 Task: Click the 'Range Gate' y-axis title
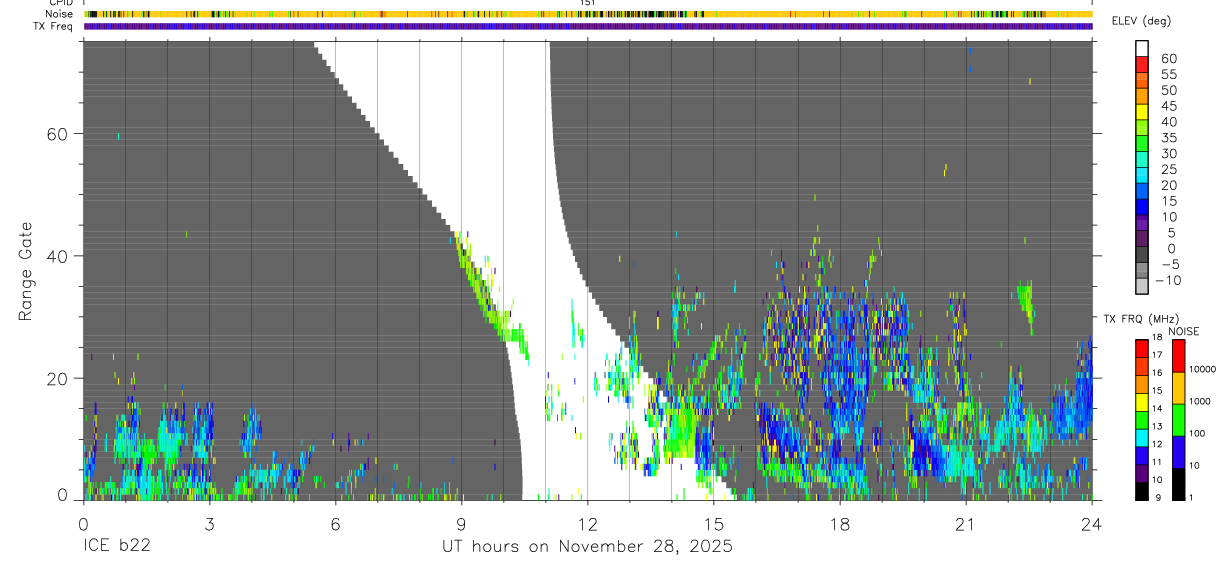[26, 272]
